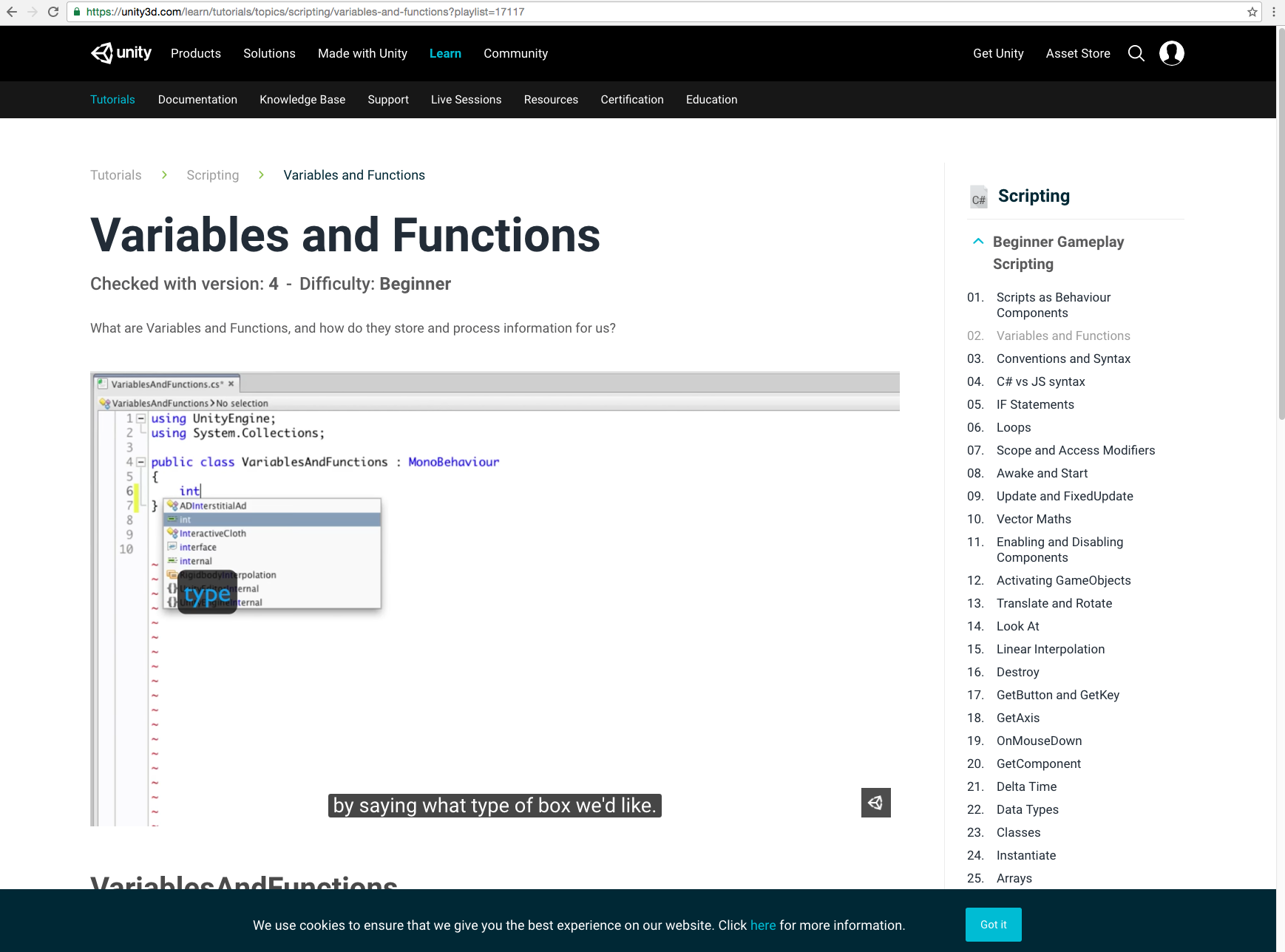Open C# vs JS syntax lesson

pos(1040,381)
